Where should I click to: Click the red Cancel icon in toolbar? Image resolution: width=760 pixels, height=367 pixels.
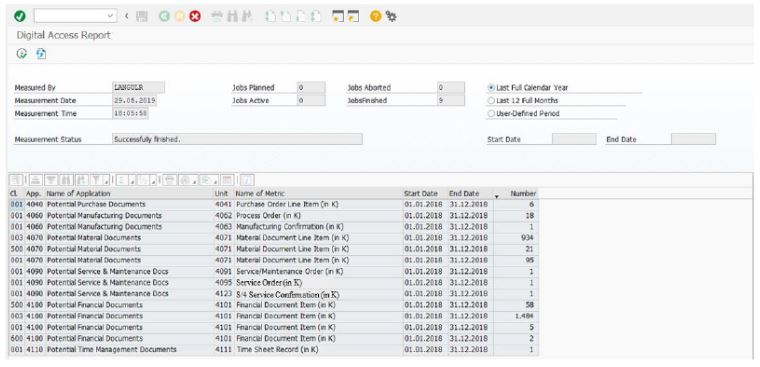click(195, 16)
